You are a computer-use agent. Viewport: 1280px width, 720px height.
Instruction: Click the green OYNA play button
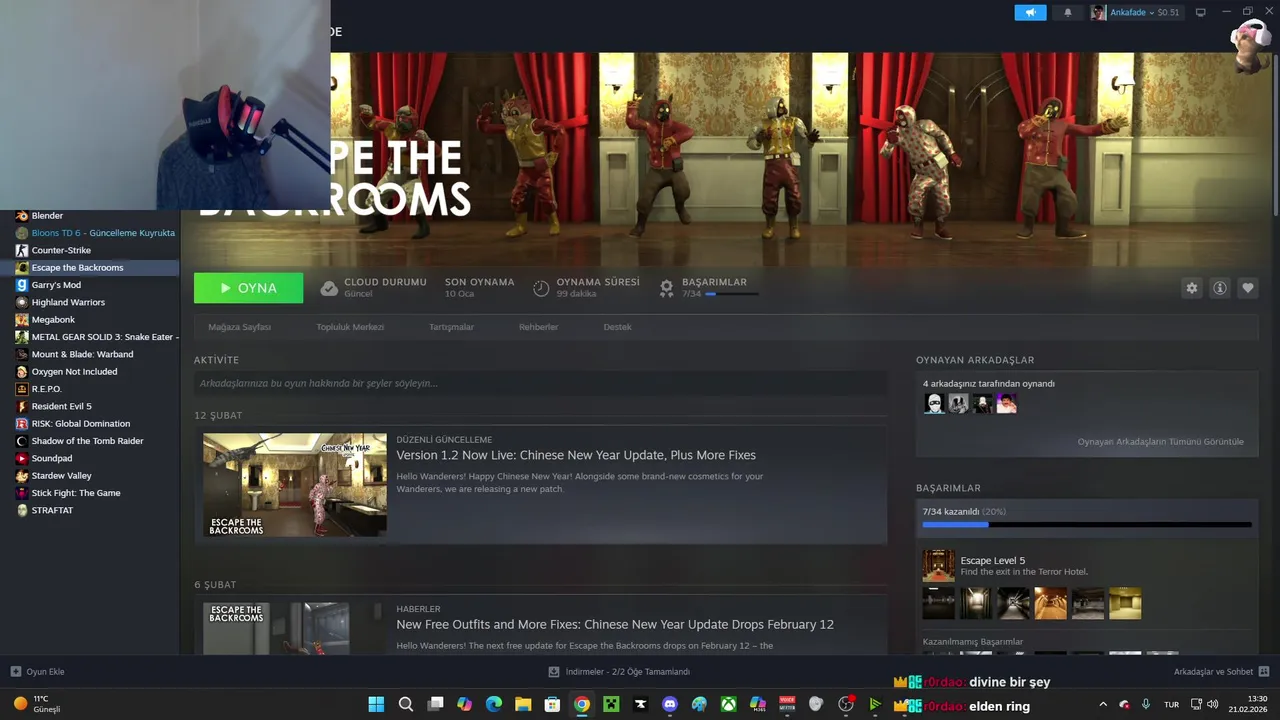click(249, 288)
